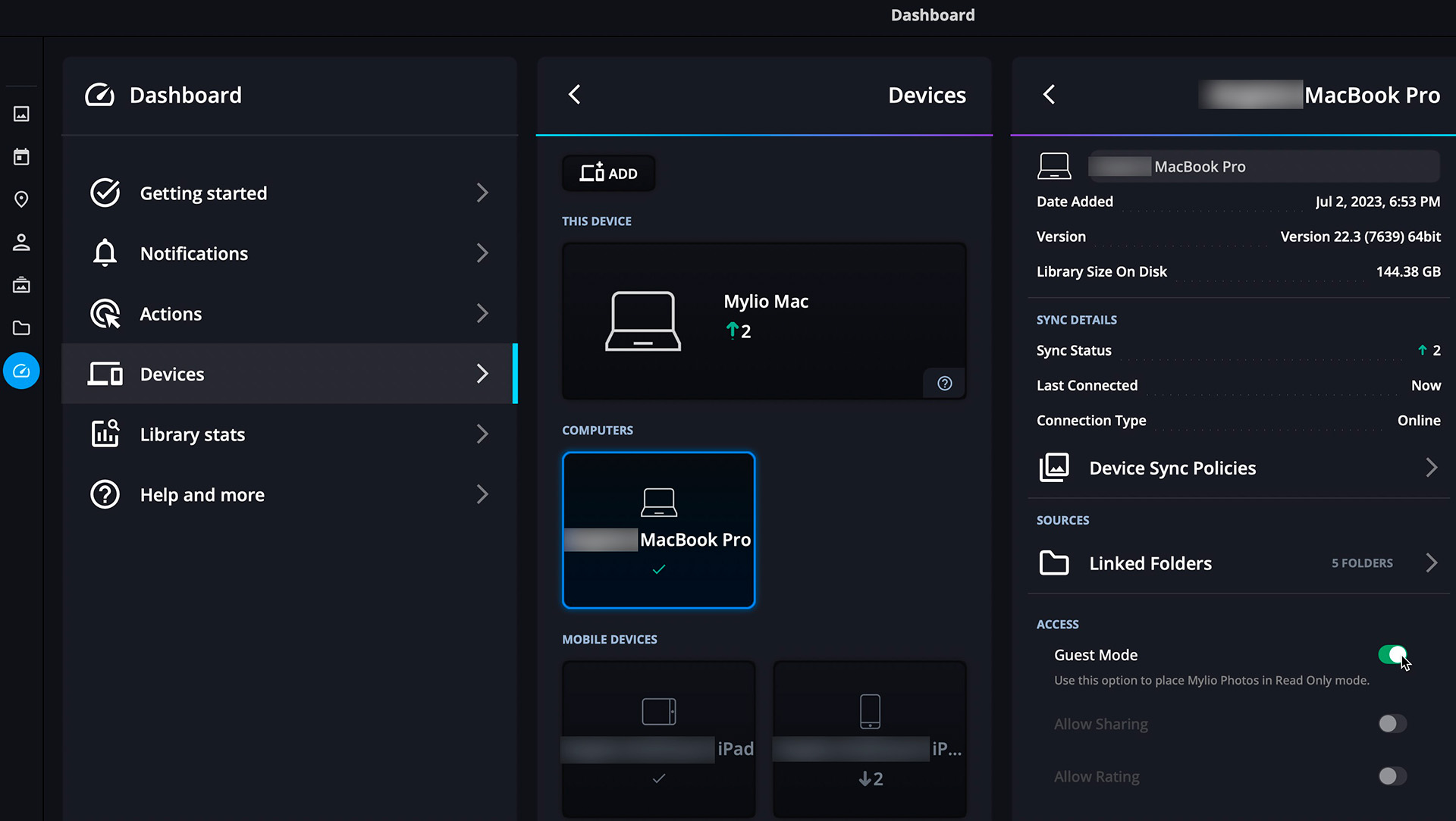Click the Dashboard title in top bar
The width and height of the screenshot is (1456, 821).
pos(933,15)
